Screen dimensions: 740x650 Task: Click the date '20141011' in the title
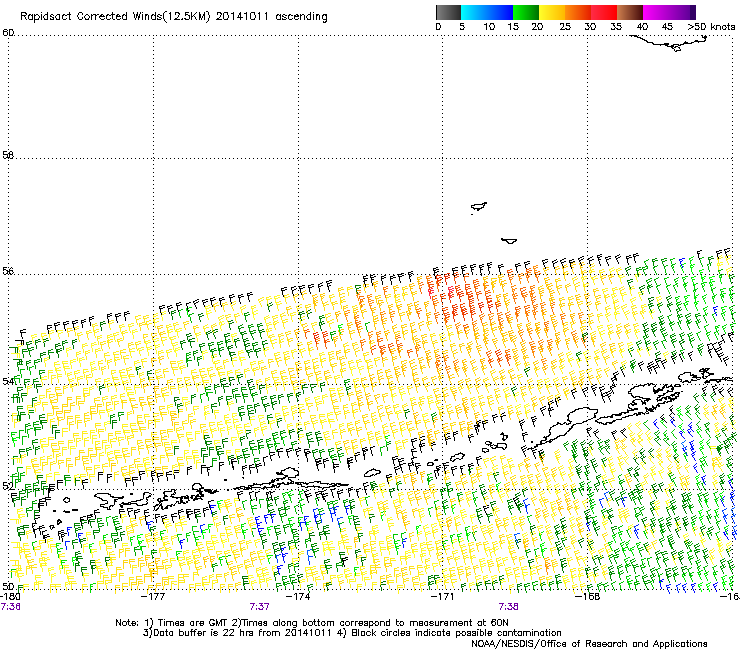[x=242, y=17]
